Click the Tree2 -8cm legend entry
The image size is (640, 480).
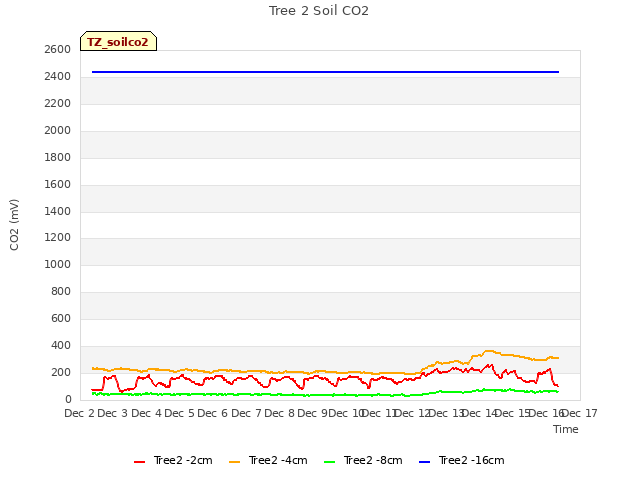click(x=363, y=460)
